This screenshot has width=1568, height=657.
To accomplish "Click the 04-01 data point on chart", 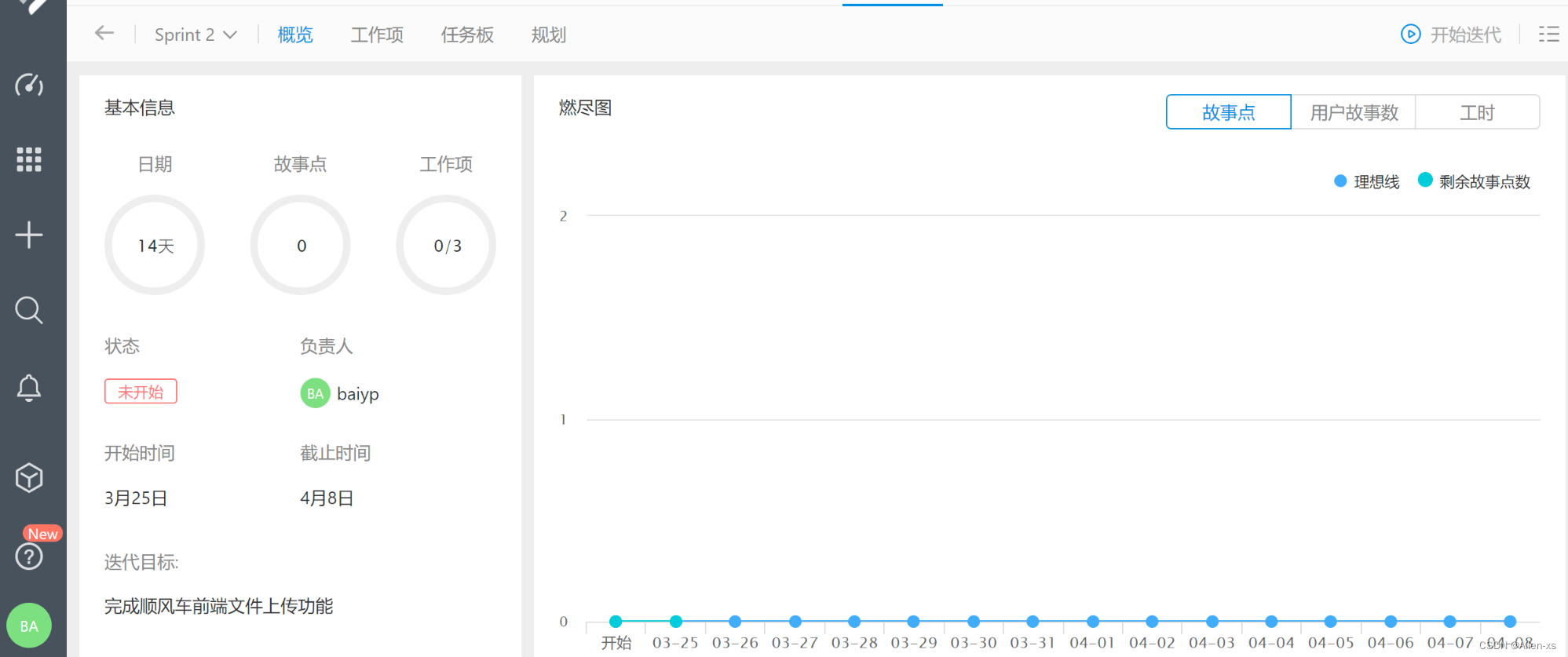I will point(1093,622).
